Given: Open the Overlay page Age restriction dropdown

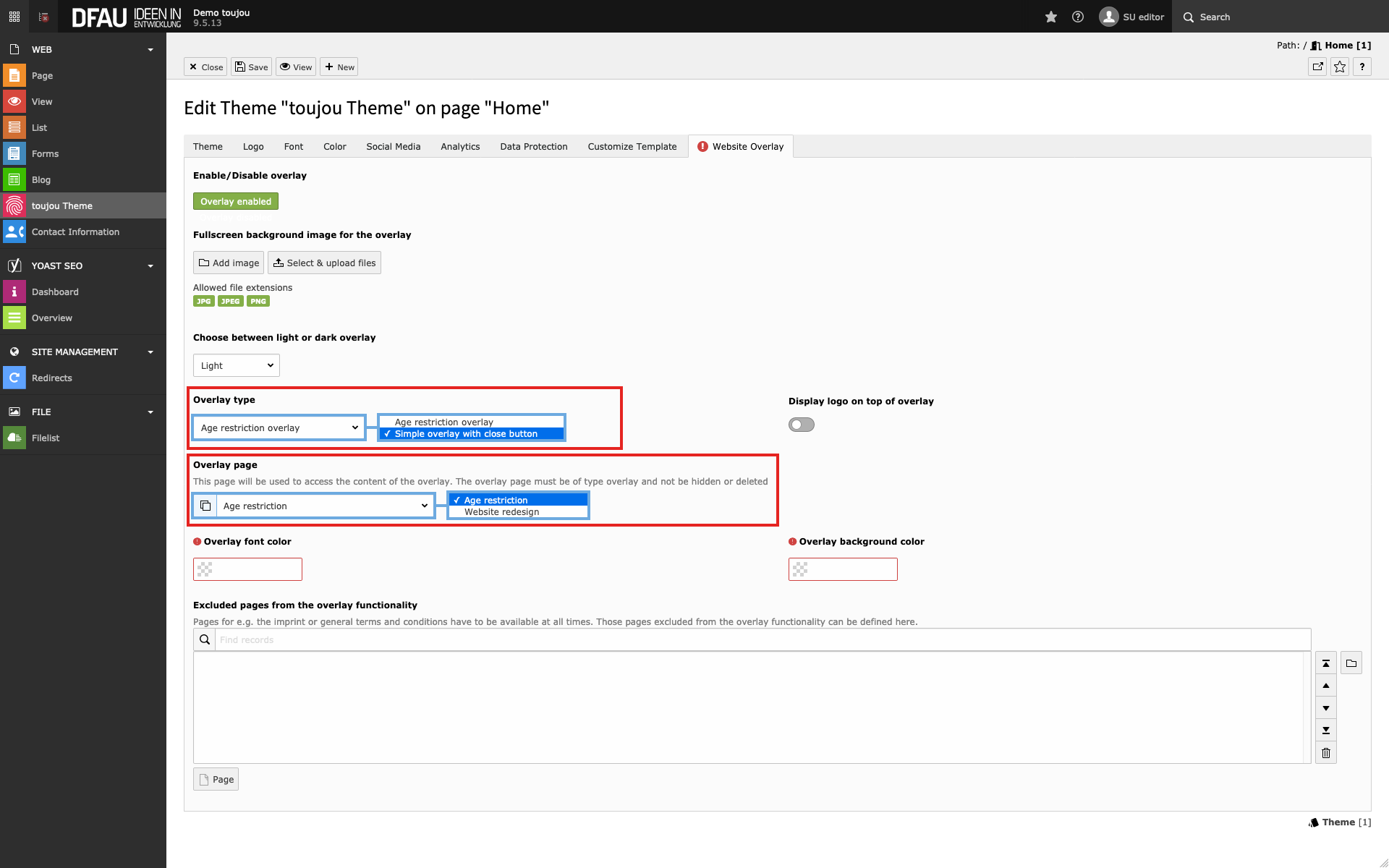Looking at the screenshot, I should pos(324,506).
